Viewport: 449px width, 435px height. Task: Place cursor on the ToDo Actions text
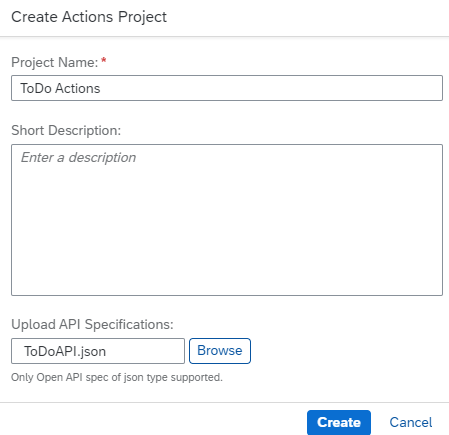60,88
